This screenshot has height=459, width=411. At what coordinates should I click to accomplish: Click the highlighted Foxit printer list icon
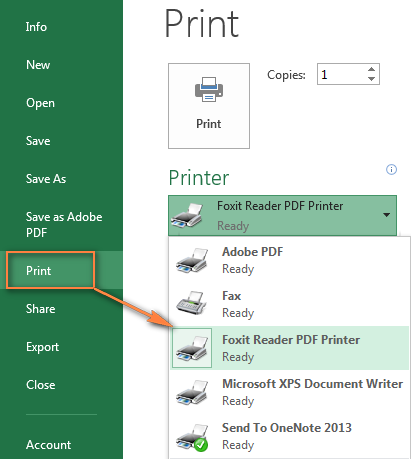[x=192, y=348]
